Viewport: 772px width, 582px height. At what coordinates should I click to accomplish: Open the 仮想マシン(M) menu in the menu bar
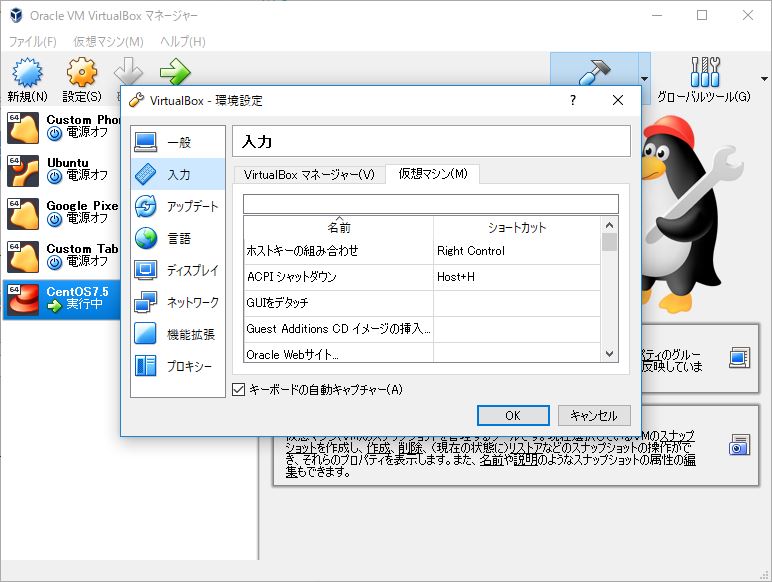(x=108, y=42)
